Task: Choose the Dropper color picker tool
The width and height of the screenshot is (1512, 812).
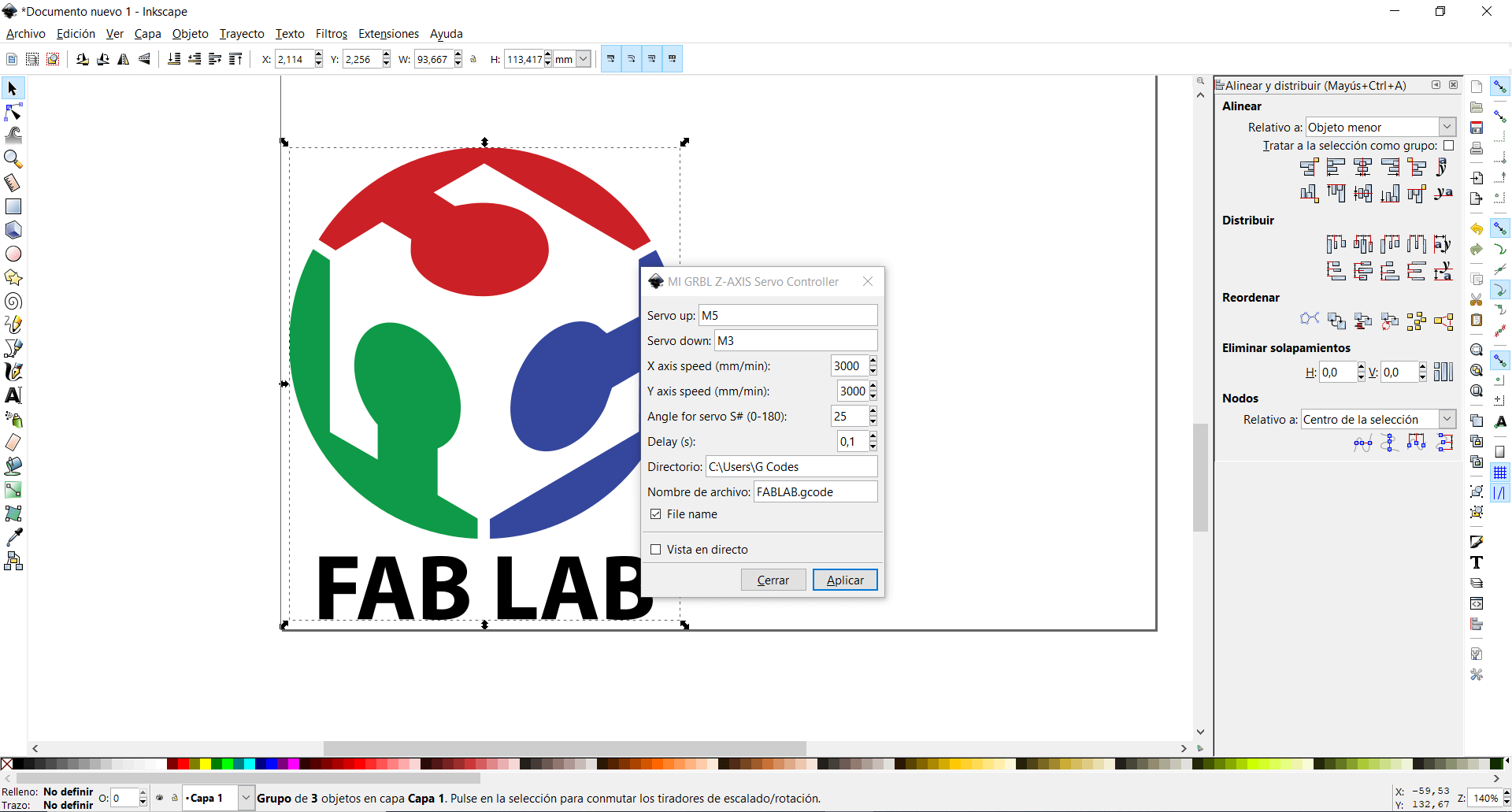Action: pyautogui.click(x=13, y=537)
